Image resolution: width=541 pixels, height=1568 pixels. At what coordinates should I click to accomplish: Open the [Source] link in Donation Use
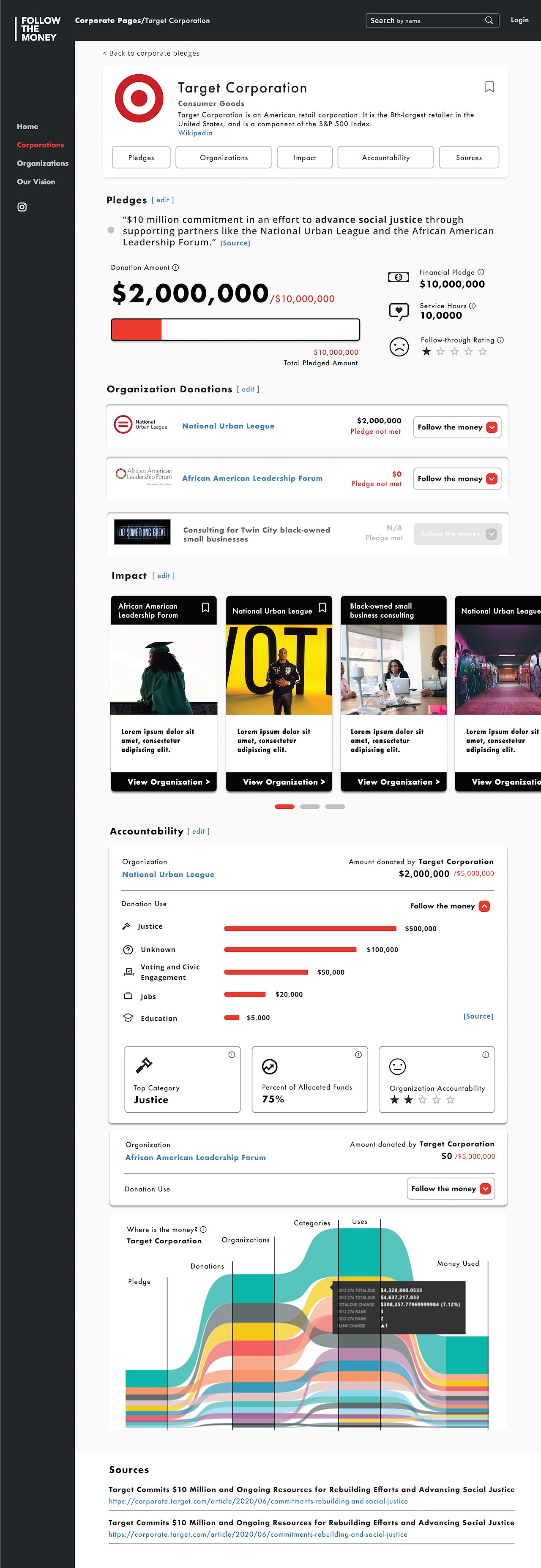point(478,1016)
